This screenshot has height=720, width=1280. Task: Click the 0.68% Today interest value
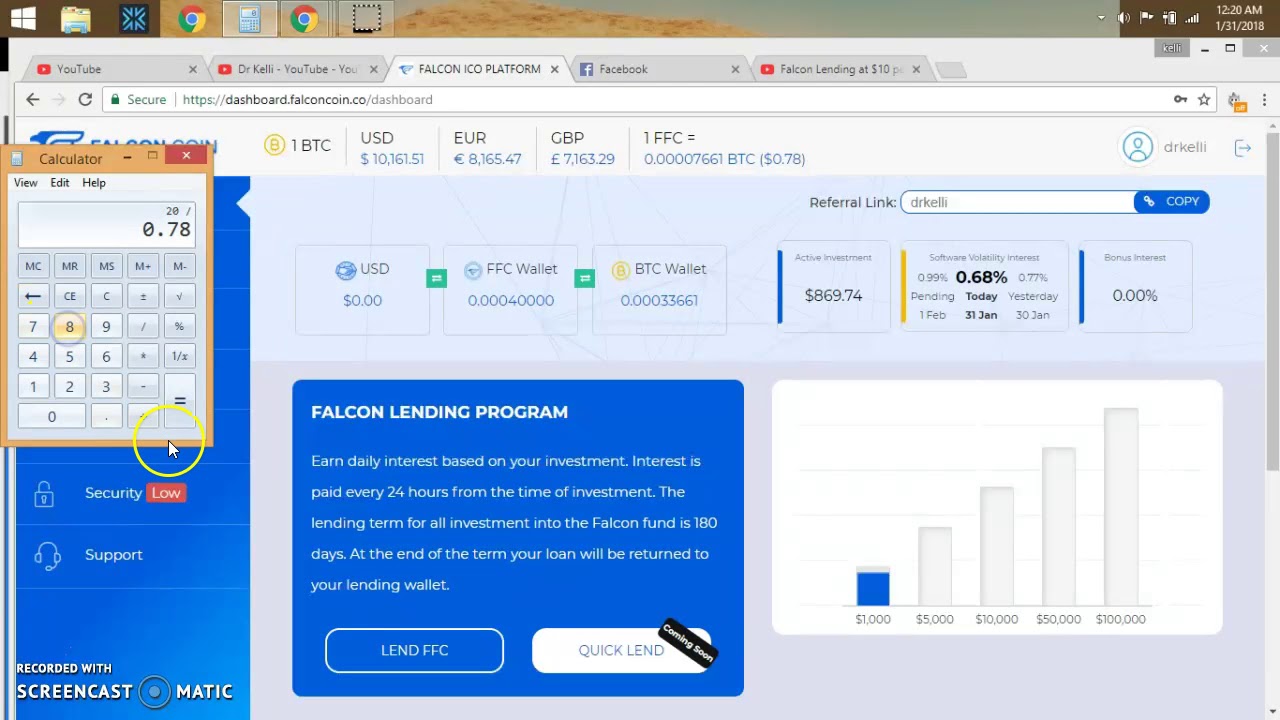981,277
